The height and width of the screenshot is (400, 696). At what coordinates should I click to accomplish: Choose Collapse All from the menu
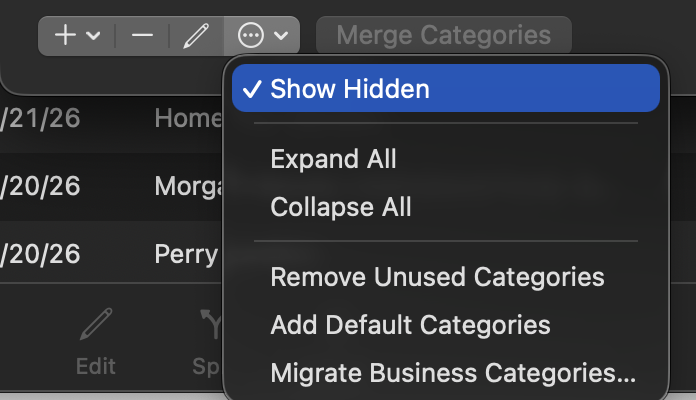[340, 207]
